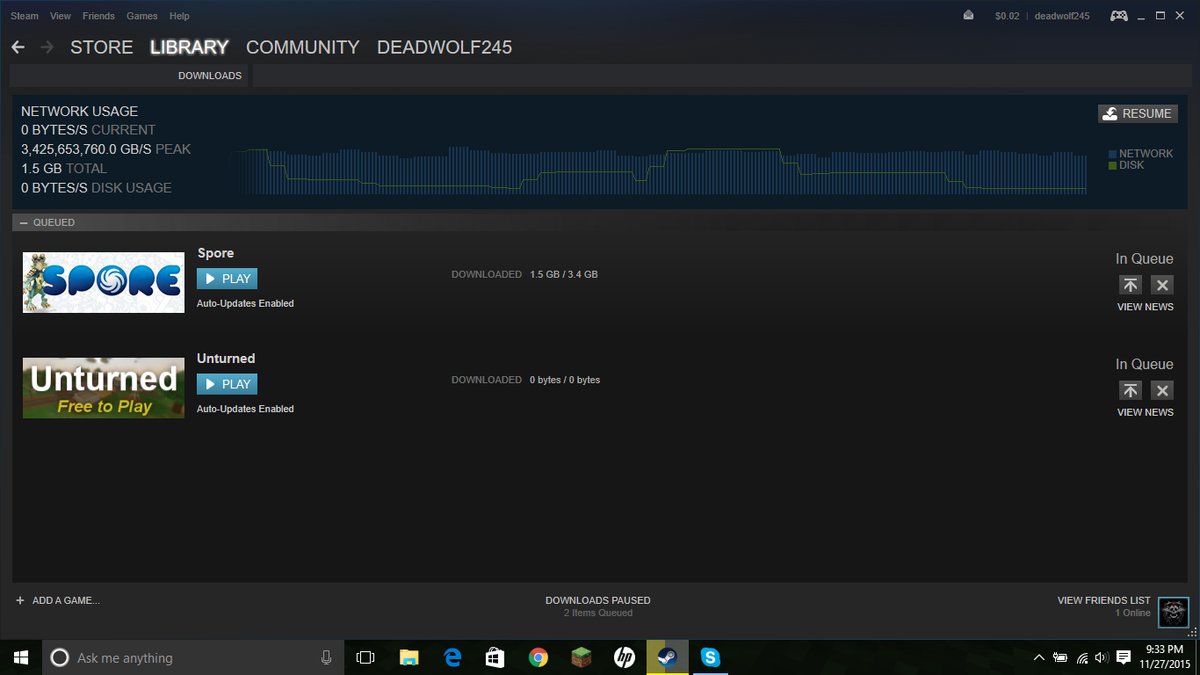Open the View menu
This screenshot has height=675, width=1200.
(60, 16)
